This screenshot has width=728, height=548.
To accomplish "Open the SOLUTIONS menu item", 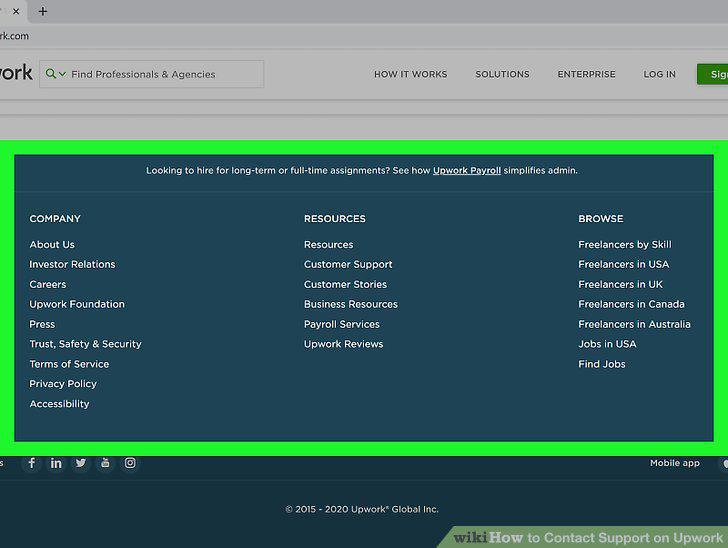I will [502, 74].
